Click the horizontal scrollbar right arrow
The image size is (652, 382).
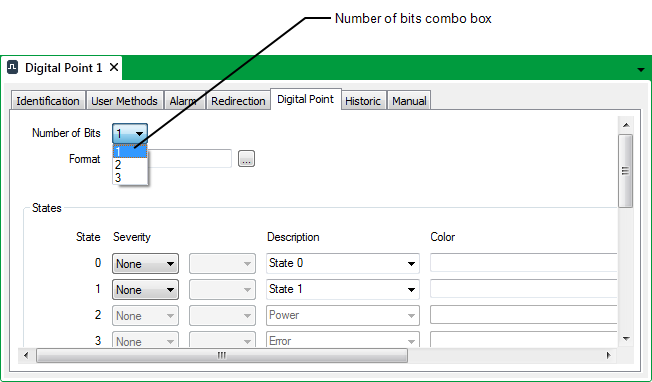pyautogui.click(x=609, y=355)
